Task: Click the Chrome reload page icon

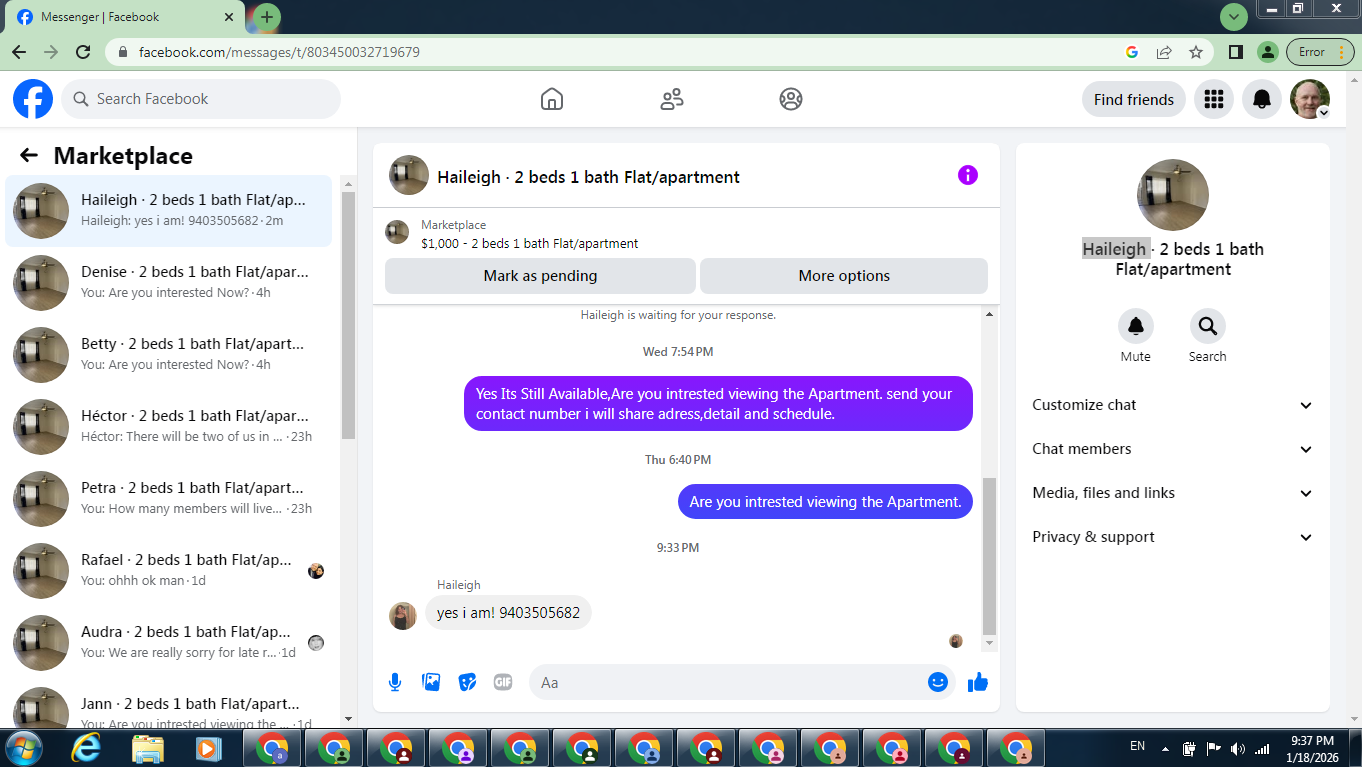Action: coord(84,52)
